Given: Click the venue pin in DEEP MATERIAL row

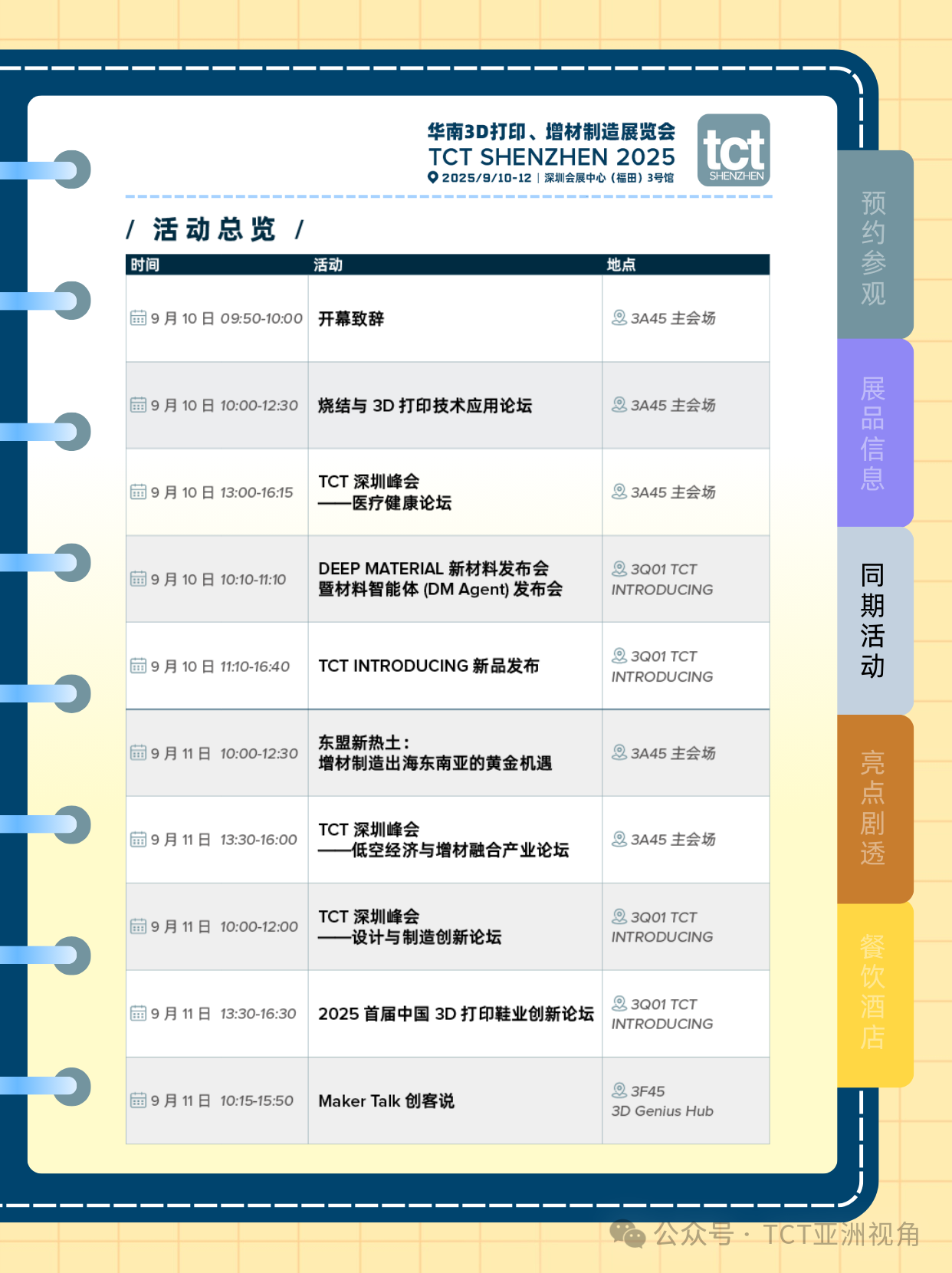Looking at the screenshot, I should (x=619, y=568).
